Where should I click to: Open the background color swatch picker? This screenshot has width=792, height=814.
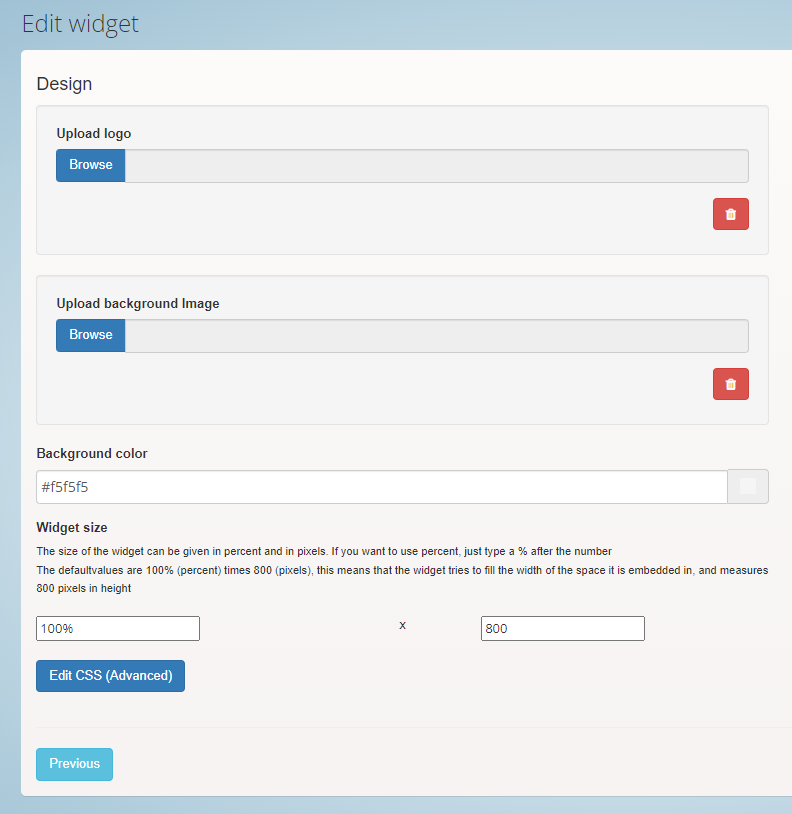click(747, 486)
